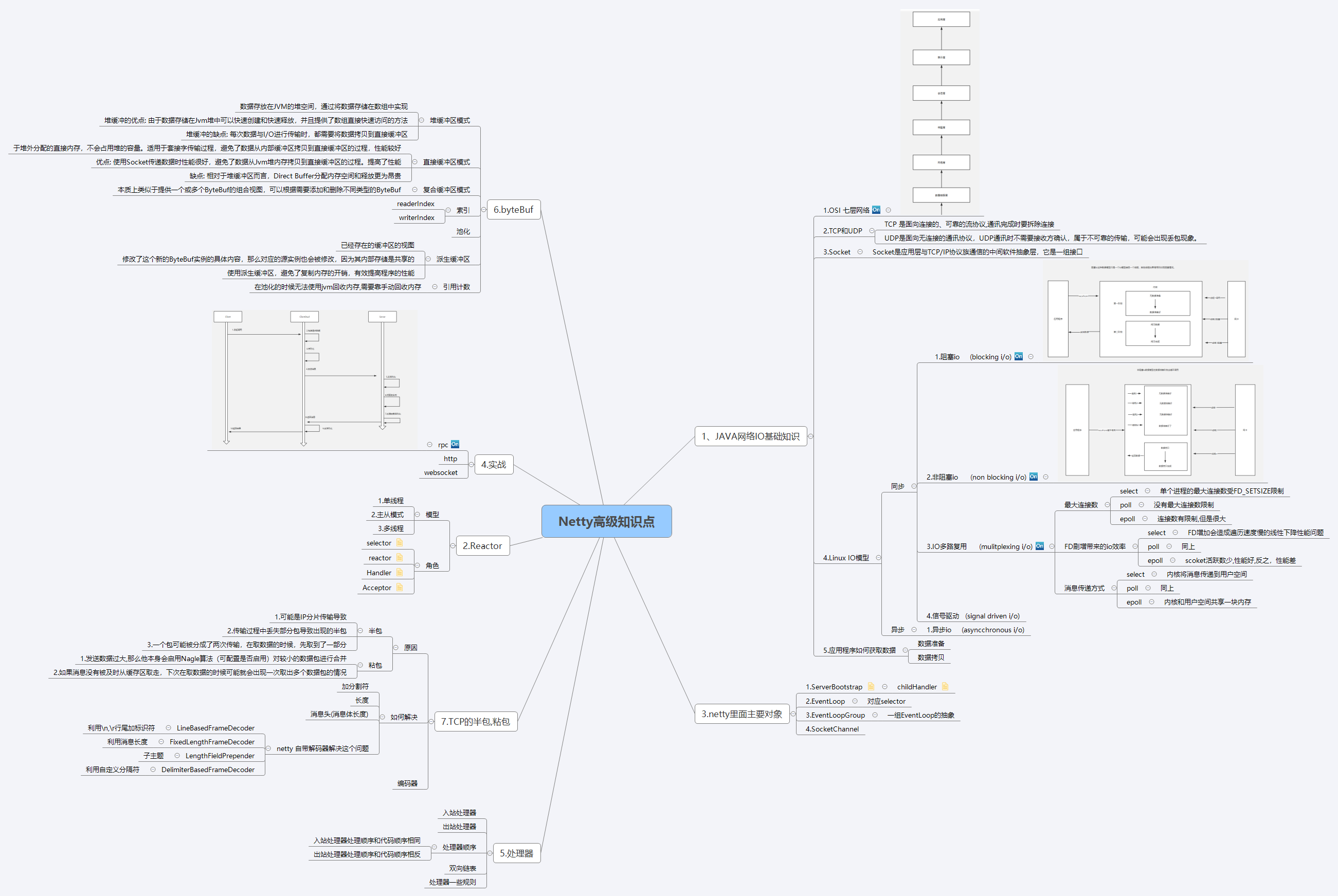
Task: Collapse the 索引 children
Action: coord(448,210)
